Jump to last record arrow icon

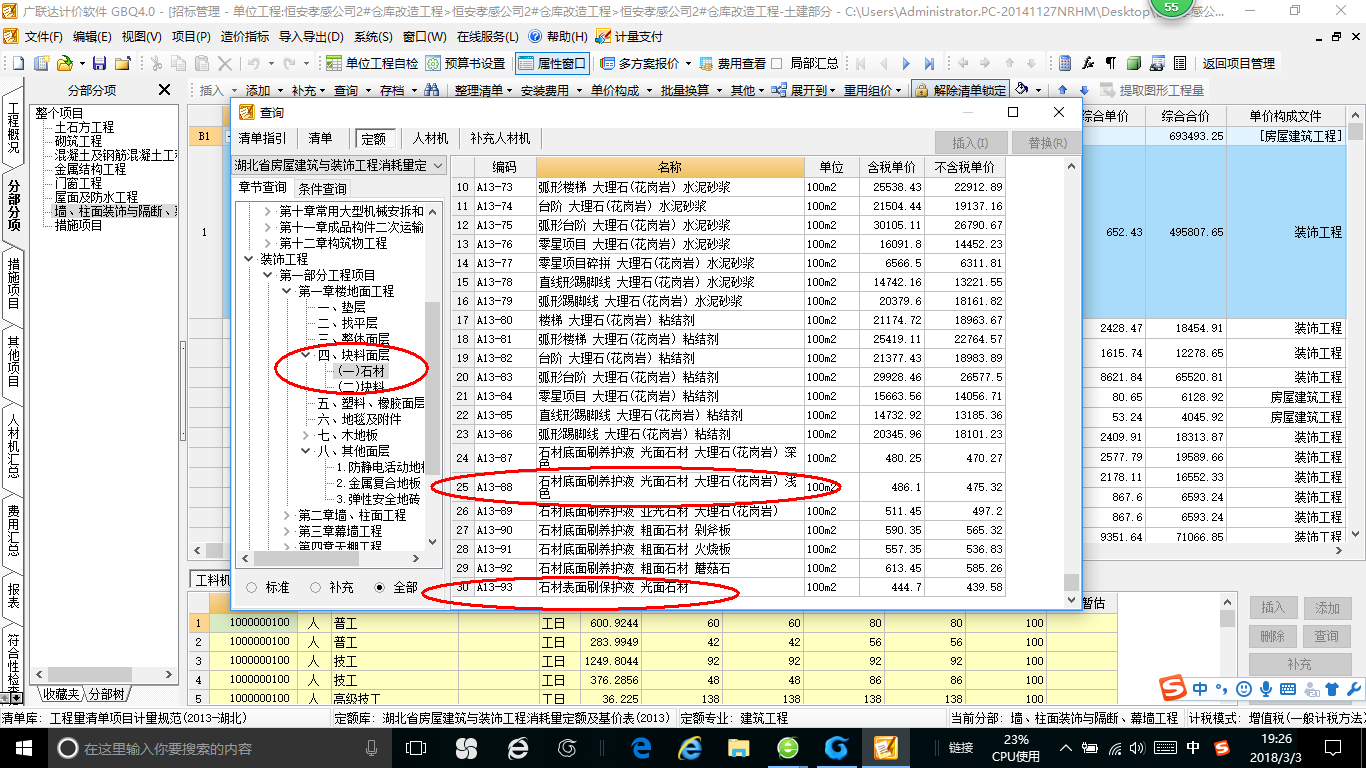[x=929, y=63]
